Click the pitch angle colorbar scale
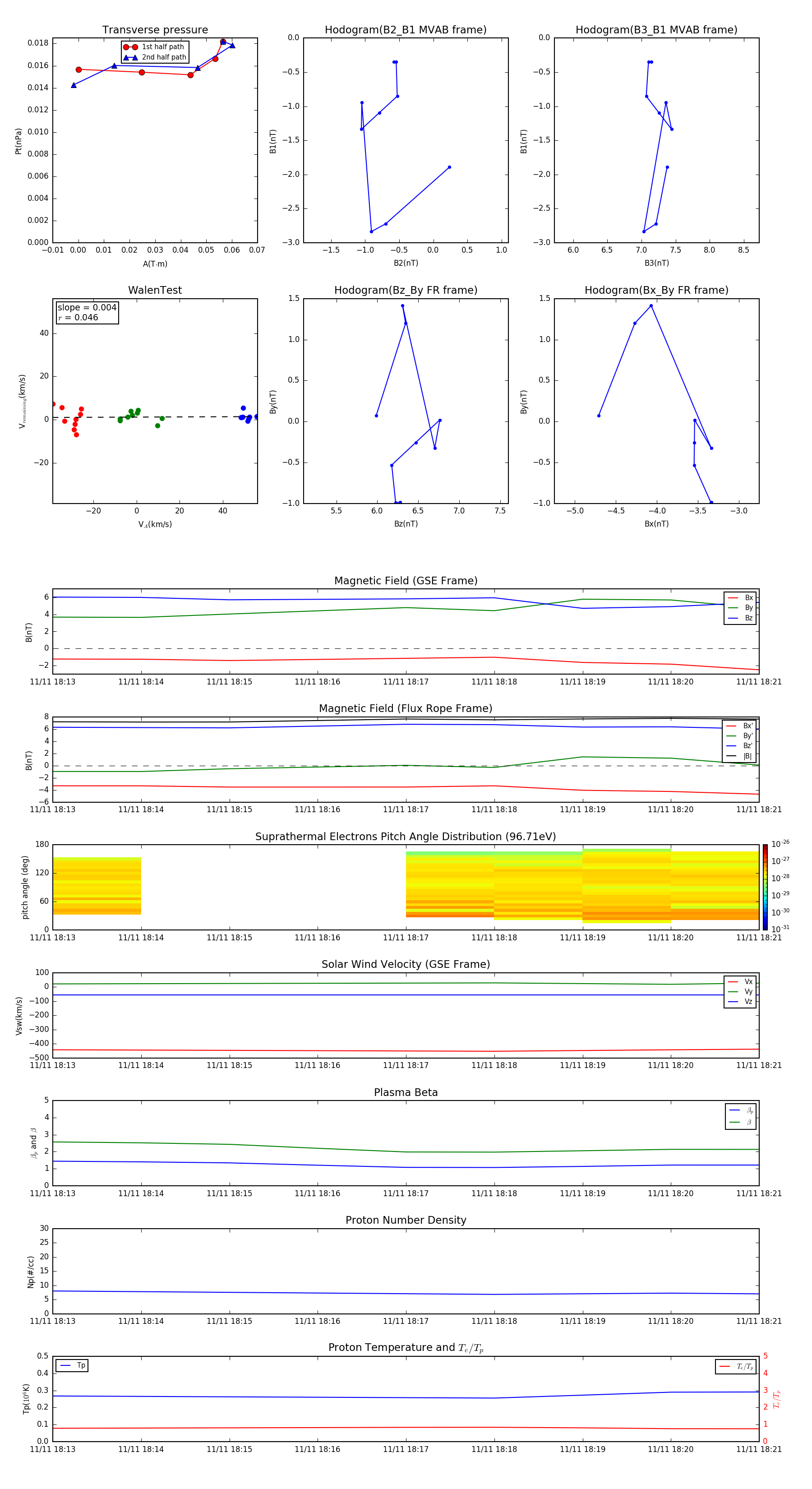 point(765,887)
